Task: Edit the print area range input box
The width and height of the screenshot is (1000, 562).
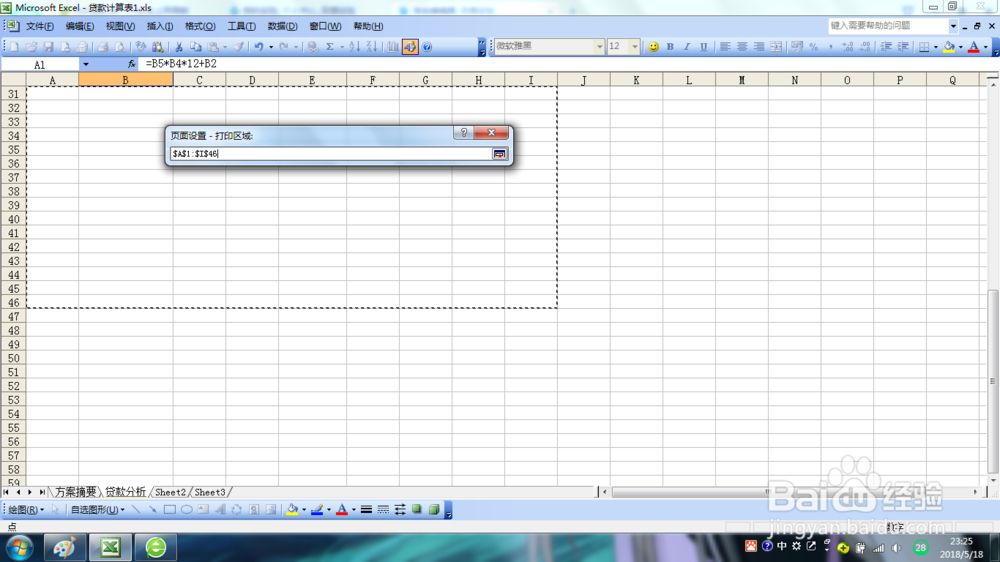Action: click(330, 154)
